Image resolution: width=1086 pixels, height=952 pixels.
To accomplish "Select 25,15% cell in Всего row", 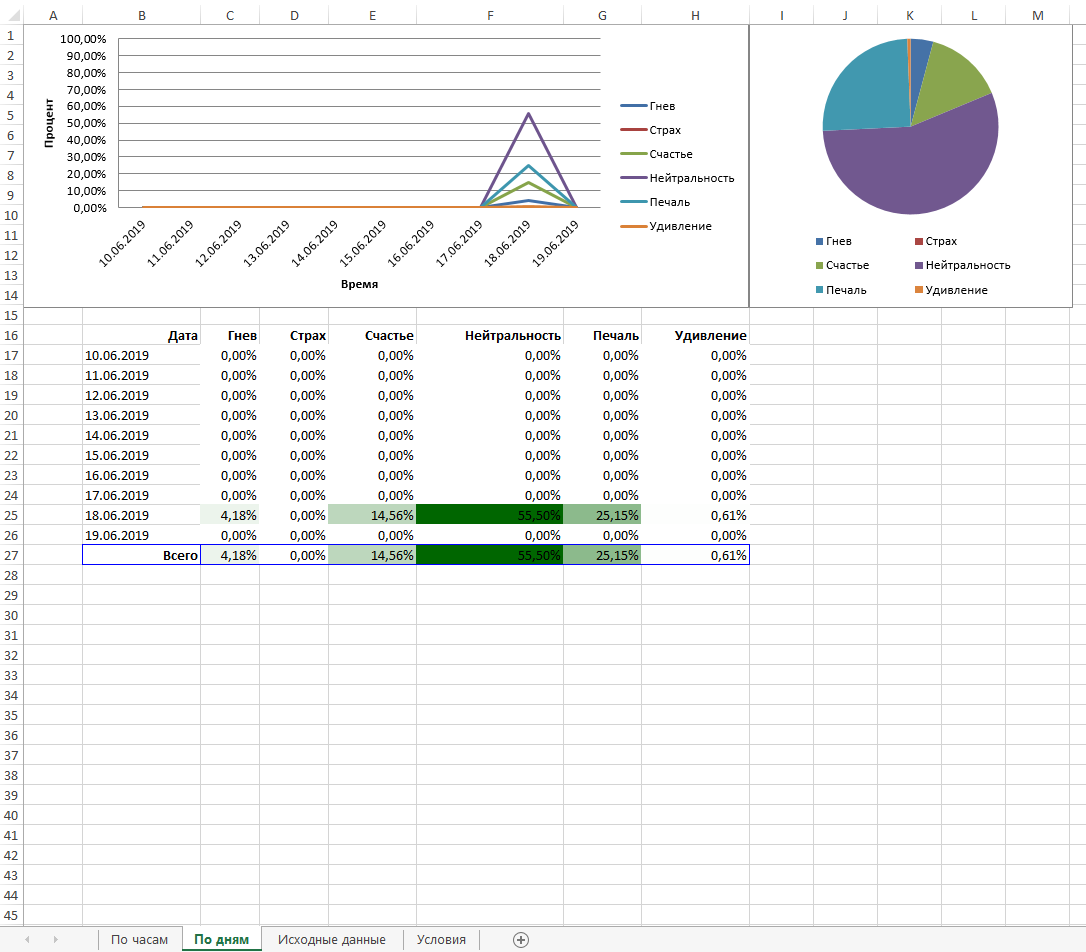I will (x=602, y=555).
